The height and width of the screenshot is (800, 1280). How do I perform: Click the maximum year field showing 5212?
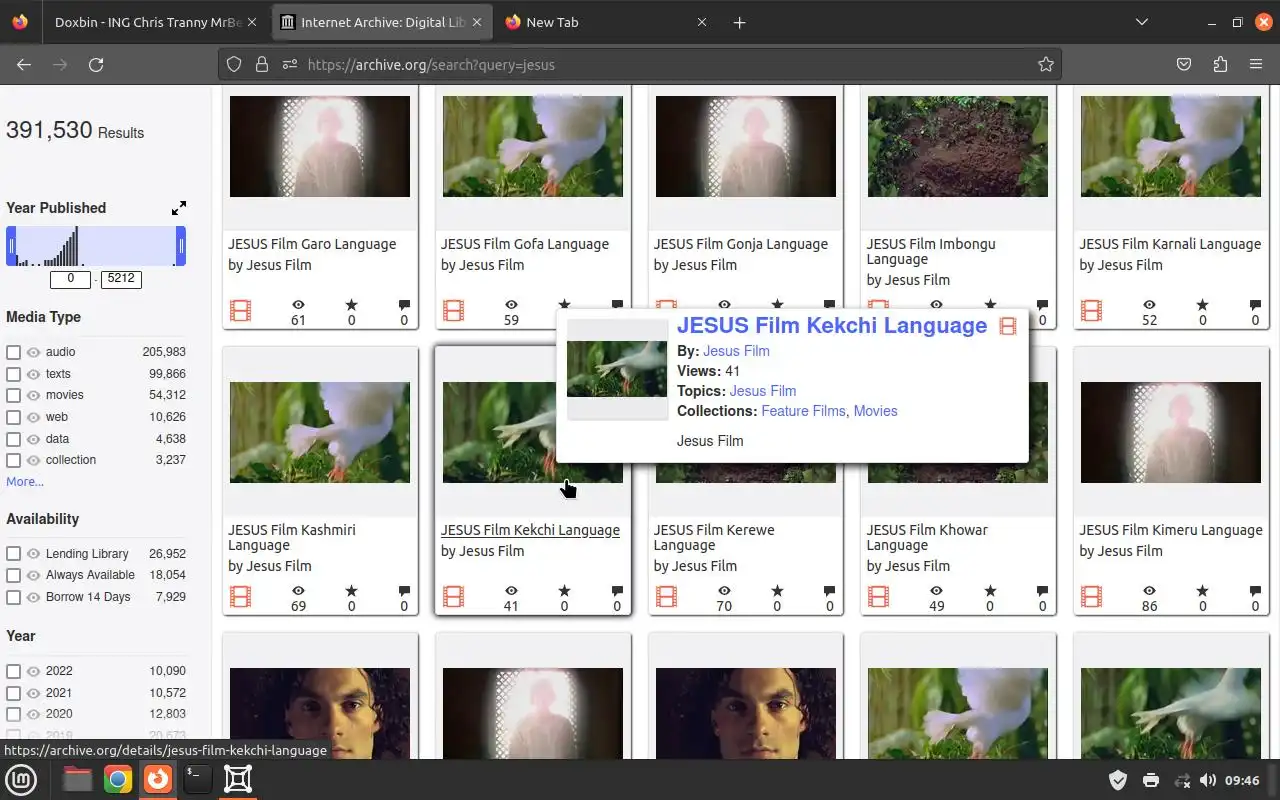(x=121, y=279)
